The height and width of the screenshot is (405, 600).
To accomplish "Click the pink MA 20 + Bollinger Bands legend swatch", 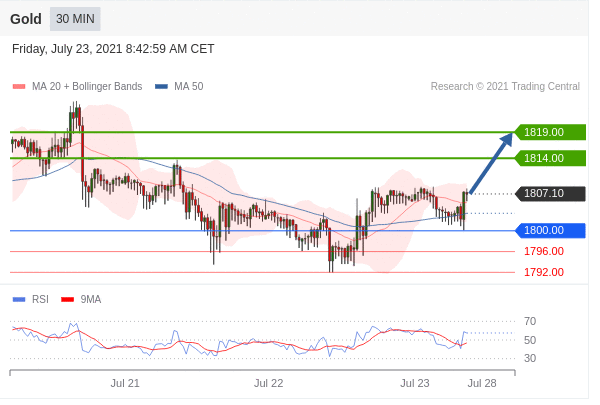I will pyautogui.click(x=19, y=87).
